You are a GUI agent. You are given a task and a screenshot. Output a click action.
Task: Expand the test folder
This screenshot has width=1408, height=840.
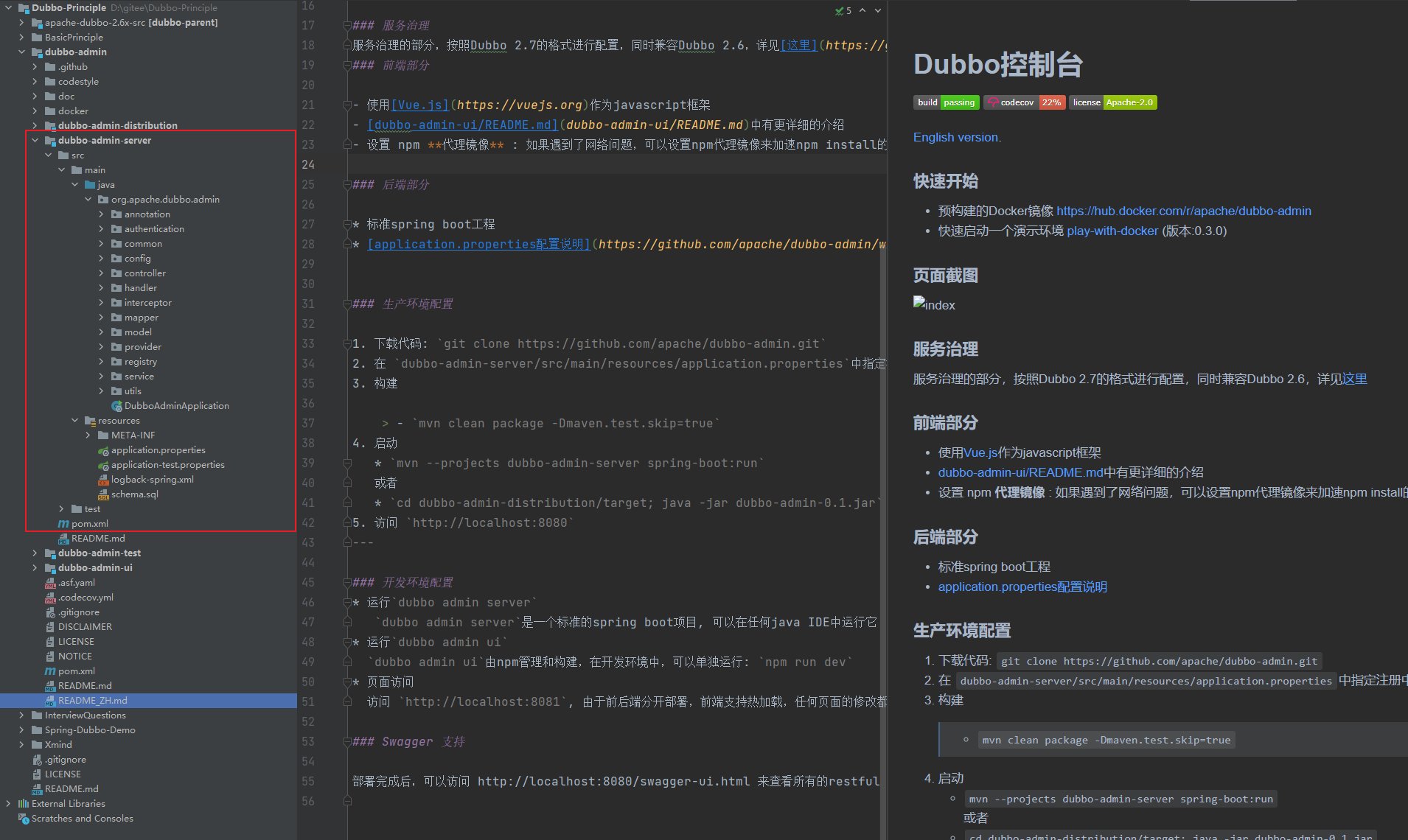pos(61,509)
